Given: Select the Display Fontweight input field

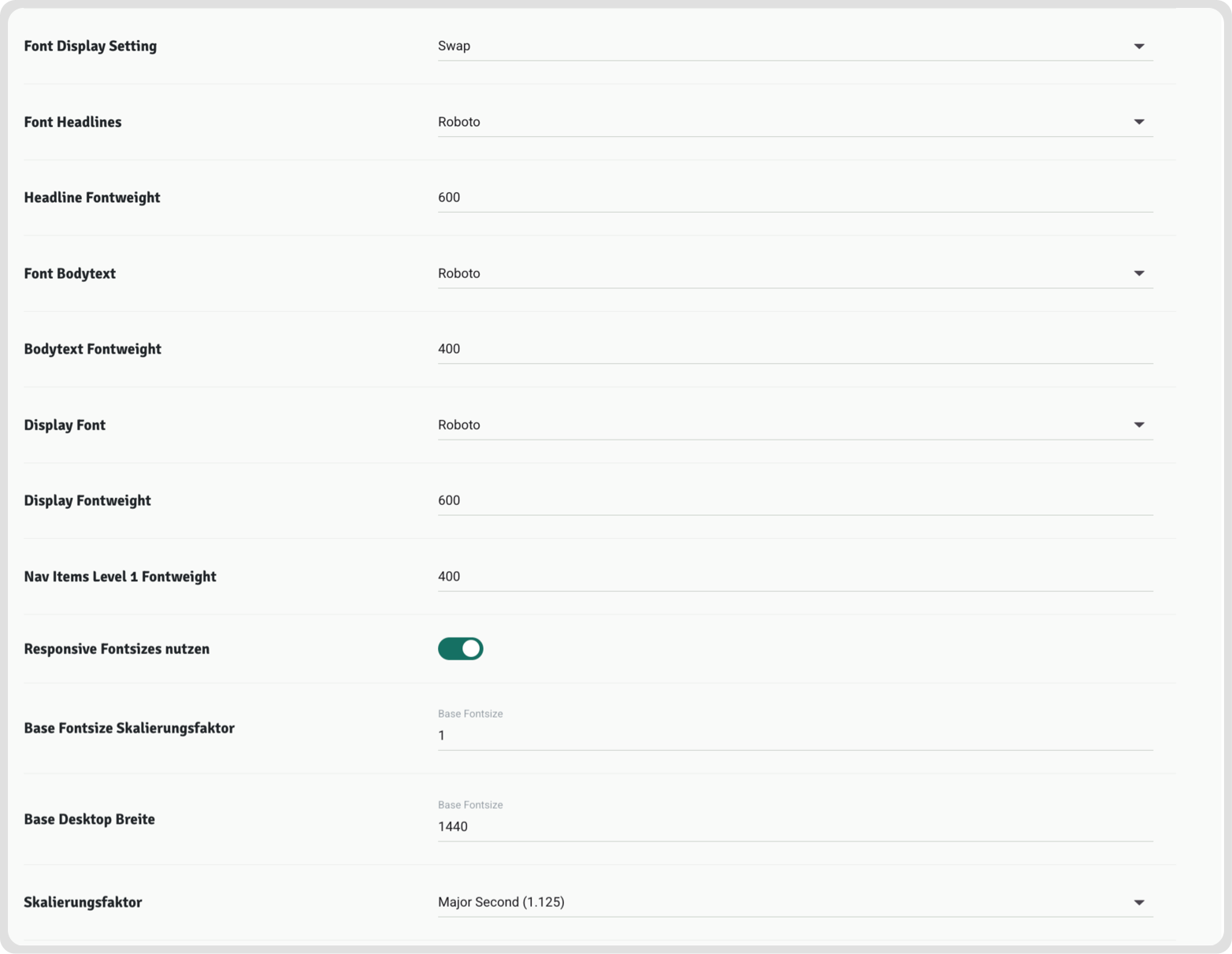Looking at the screenshot, I should (794, 500).
